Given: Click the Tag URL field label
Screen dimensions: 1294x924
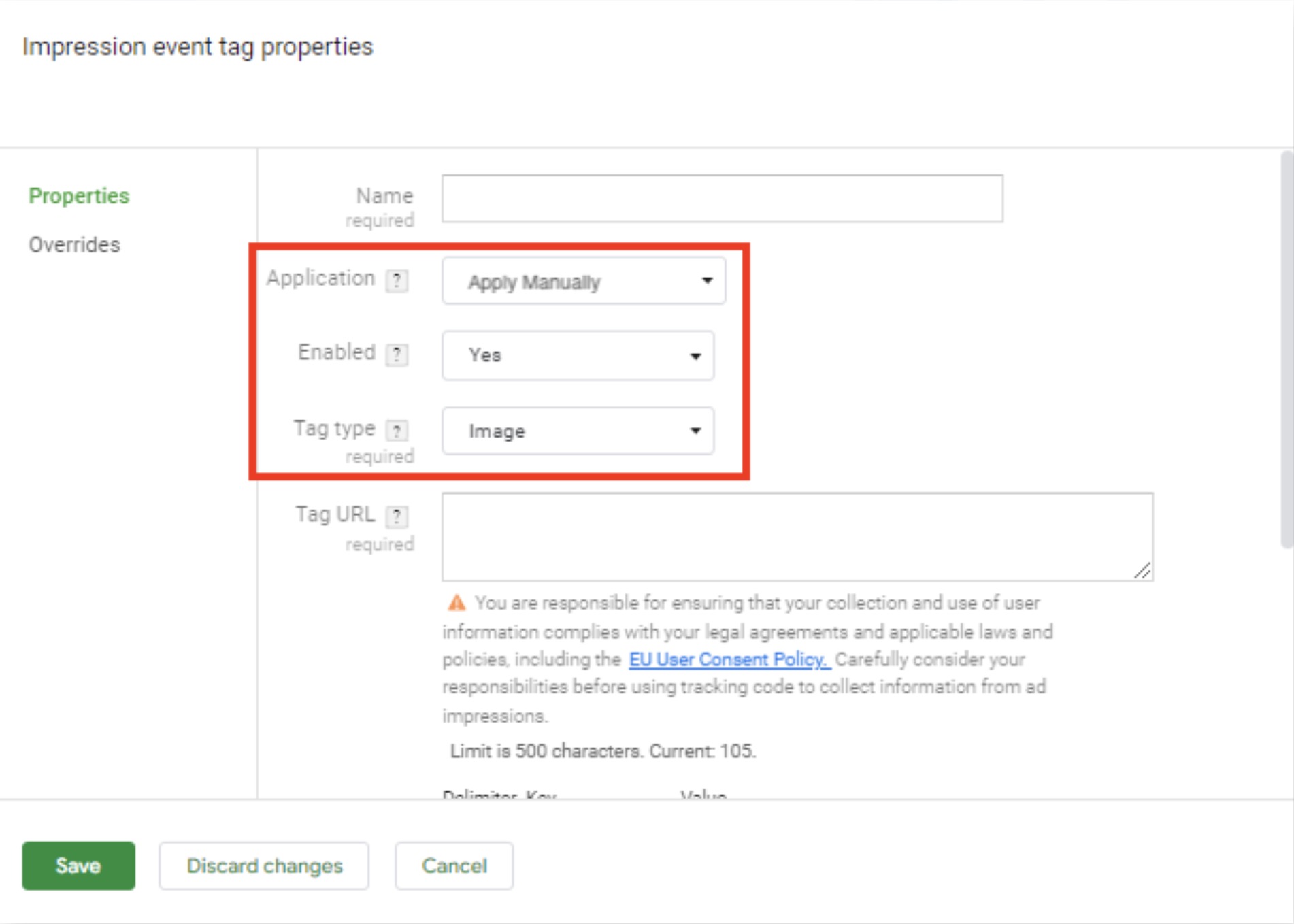Looking at the screenshot, I should pyautogui.click(x=335, y=514).
